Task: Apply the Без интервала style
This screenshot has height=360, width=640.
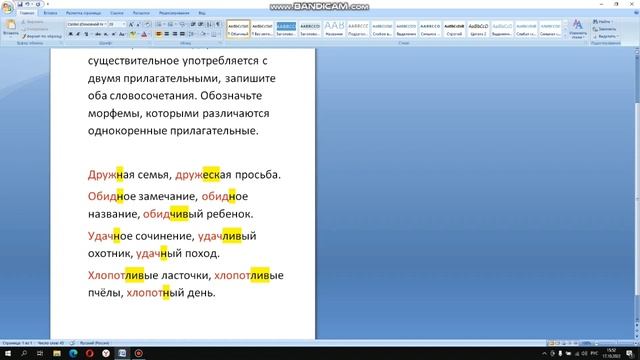Action: [262, 29]
